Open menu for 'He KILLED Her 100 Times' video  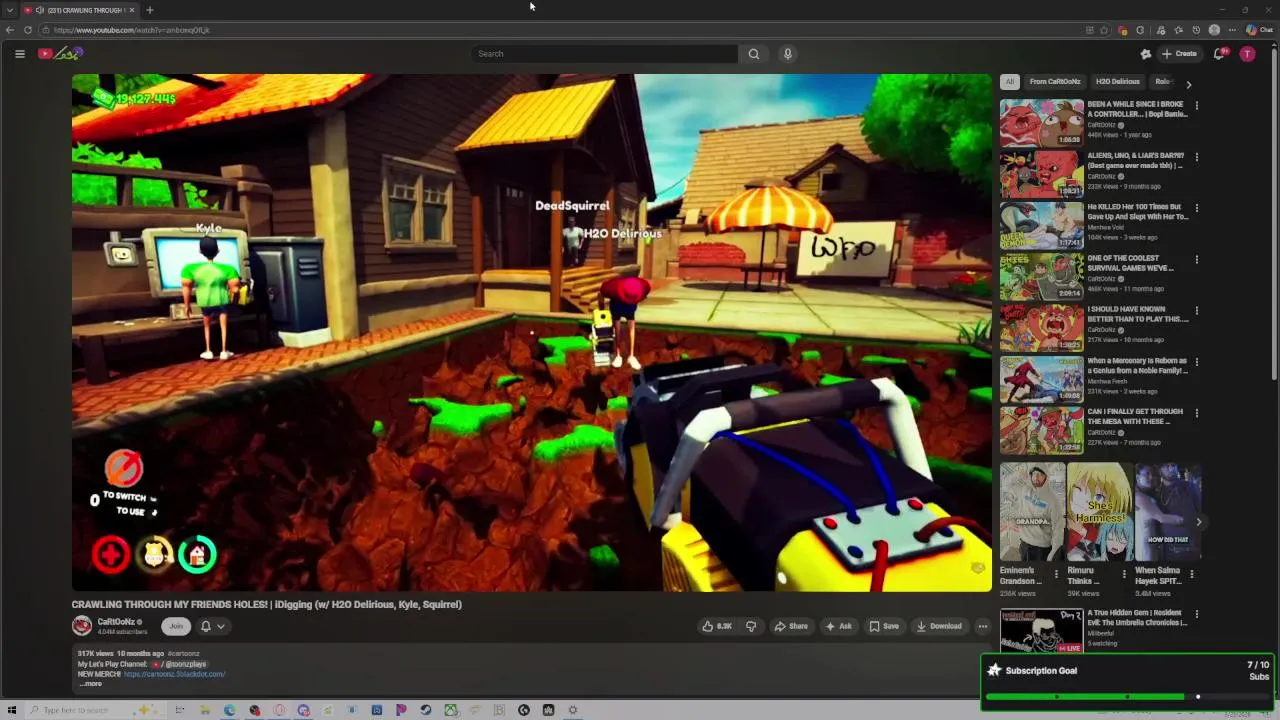1197,208
